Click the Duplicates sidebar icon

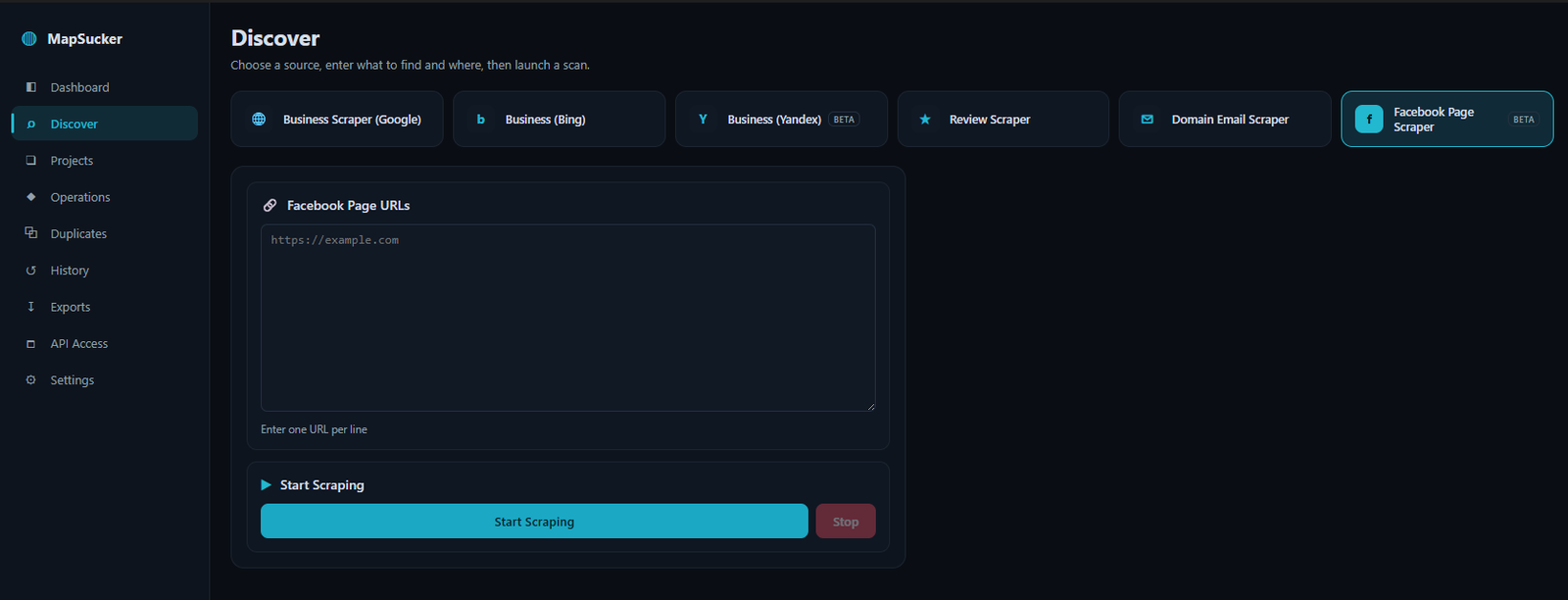point(31,233)
